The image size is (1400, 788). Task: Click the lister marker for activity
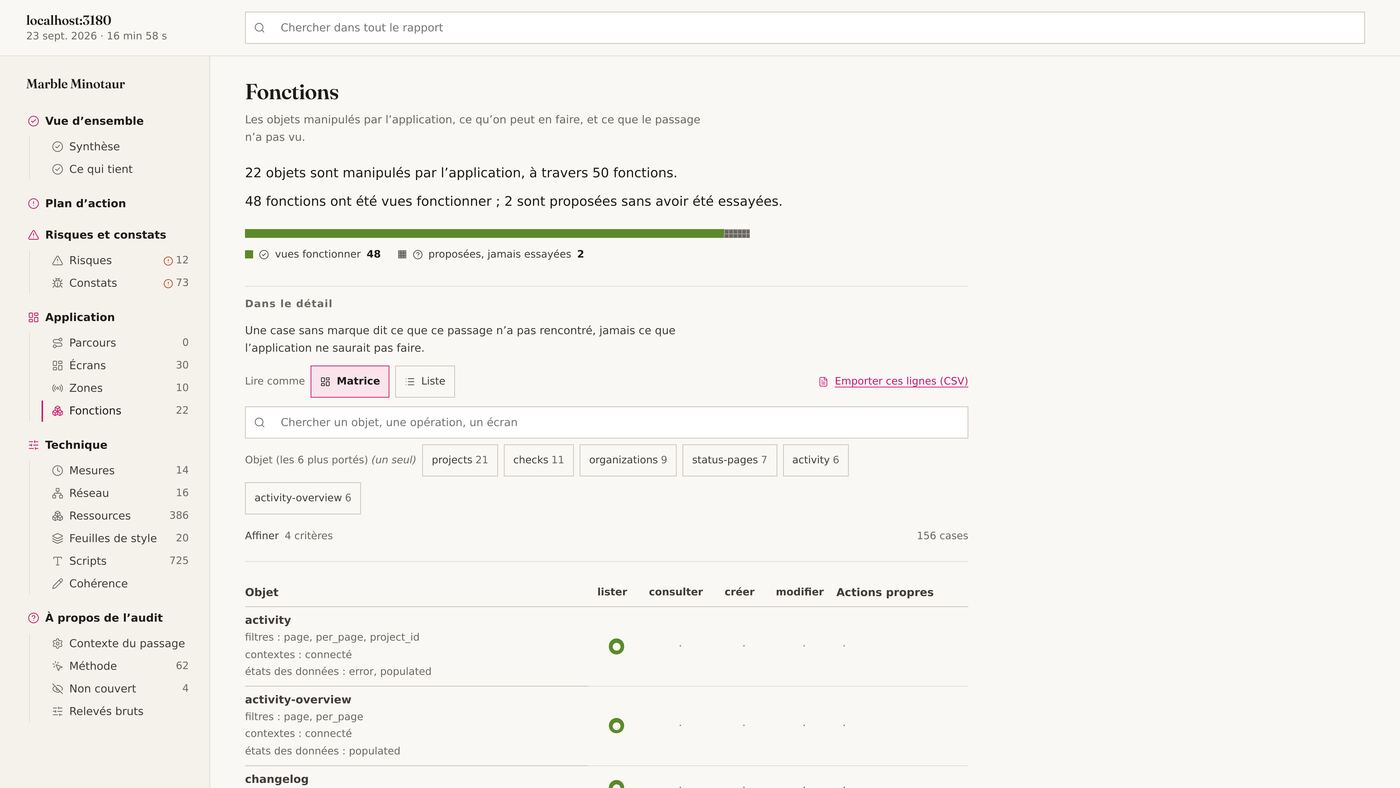click(x=616, y=647)
